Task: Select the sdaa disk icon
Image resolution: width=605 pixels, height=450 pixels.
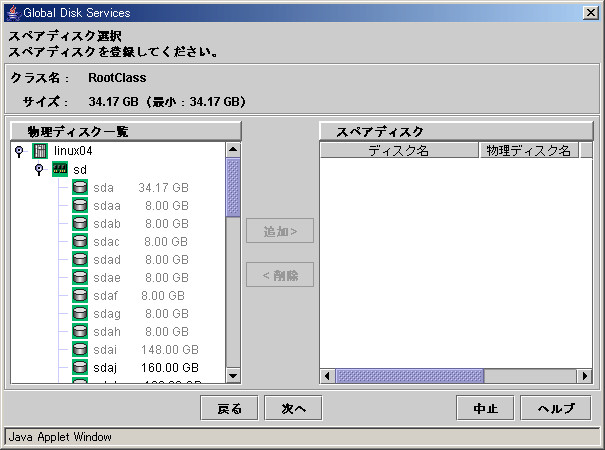Action: (80, 205)
